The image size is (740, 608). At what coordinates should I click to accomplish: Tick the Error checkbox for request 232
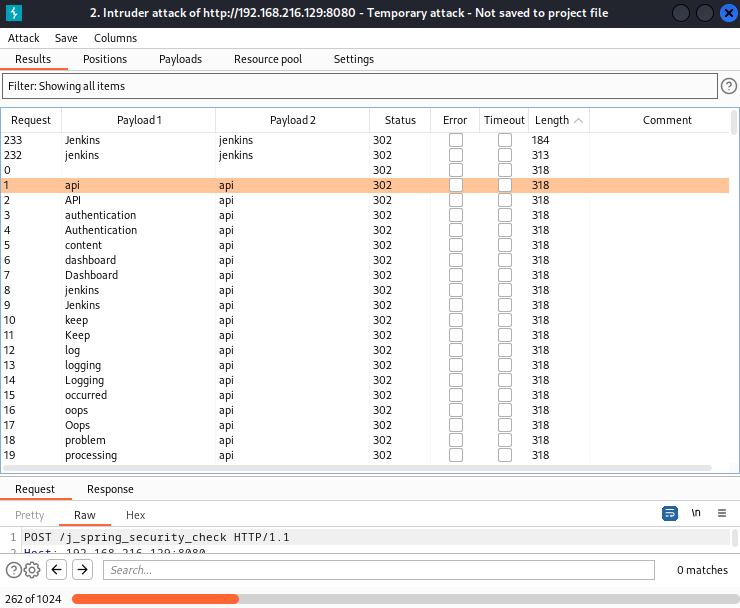point(456,155)
